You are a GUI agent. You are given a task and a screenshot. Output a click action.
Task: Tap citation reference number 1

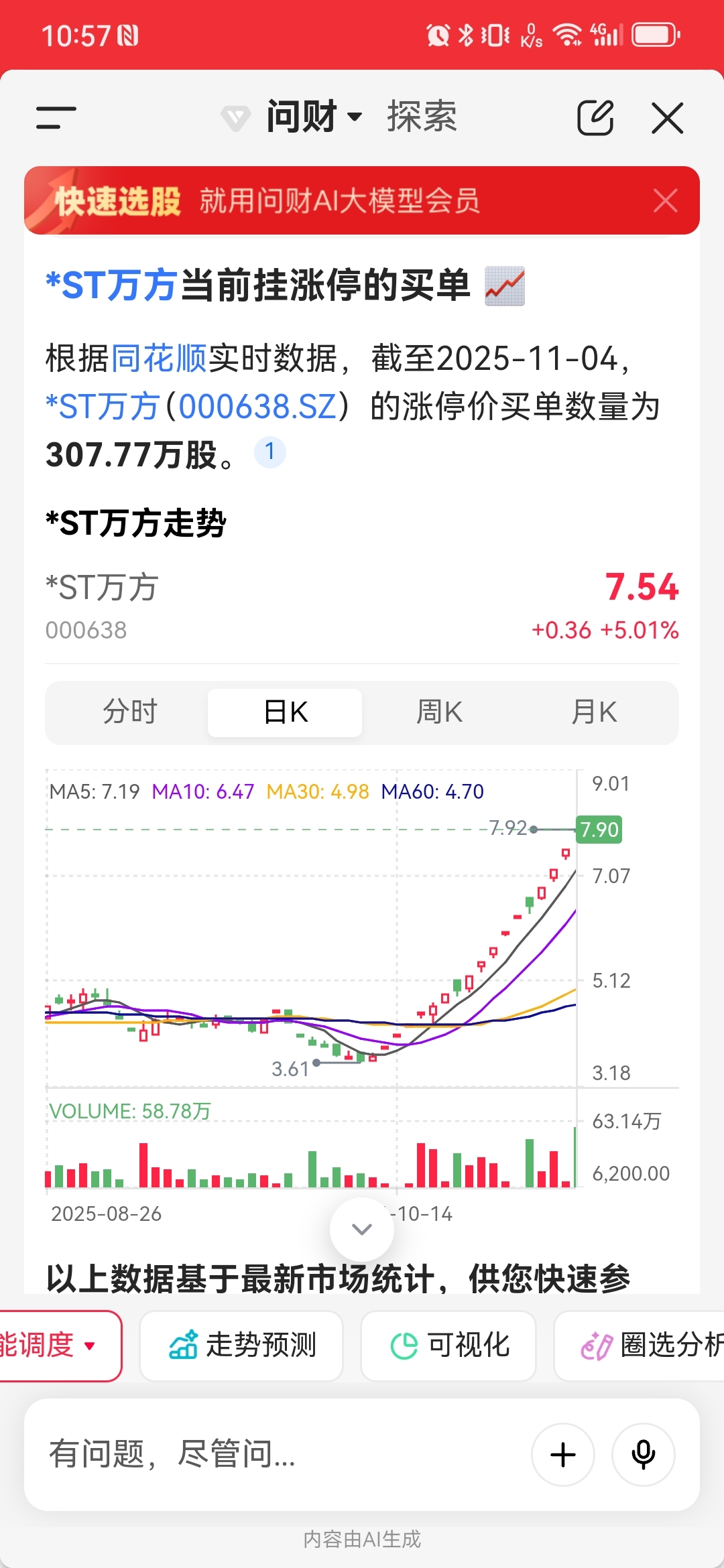tap(270, 452)
